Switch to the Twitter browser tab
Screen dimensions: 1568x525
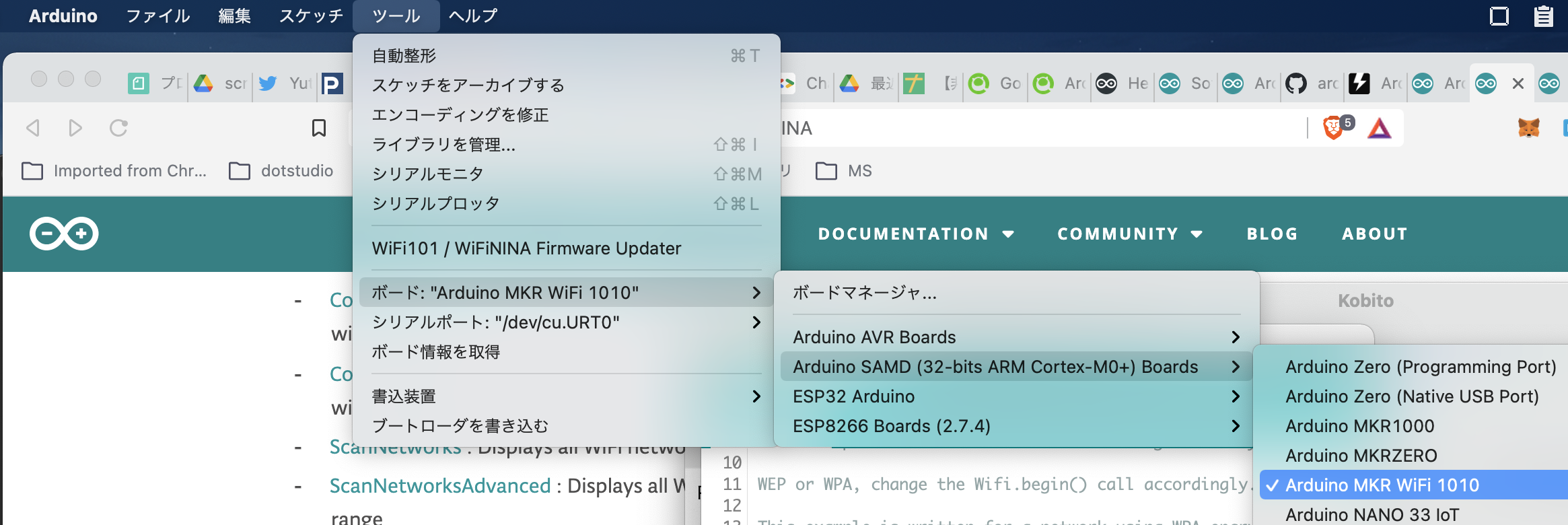[285, 83]
